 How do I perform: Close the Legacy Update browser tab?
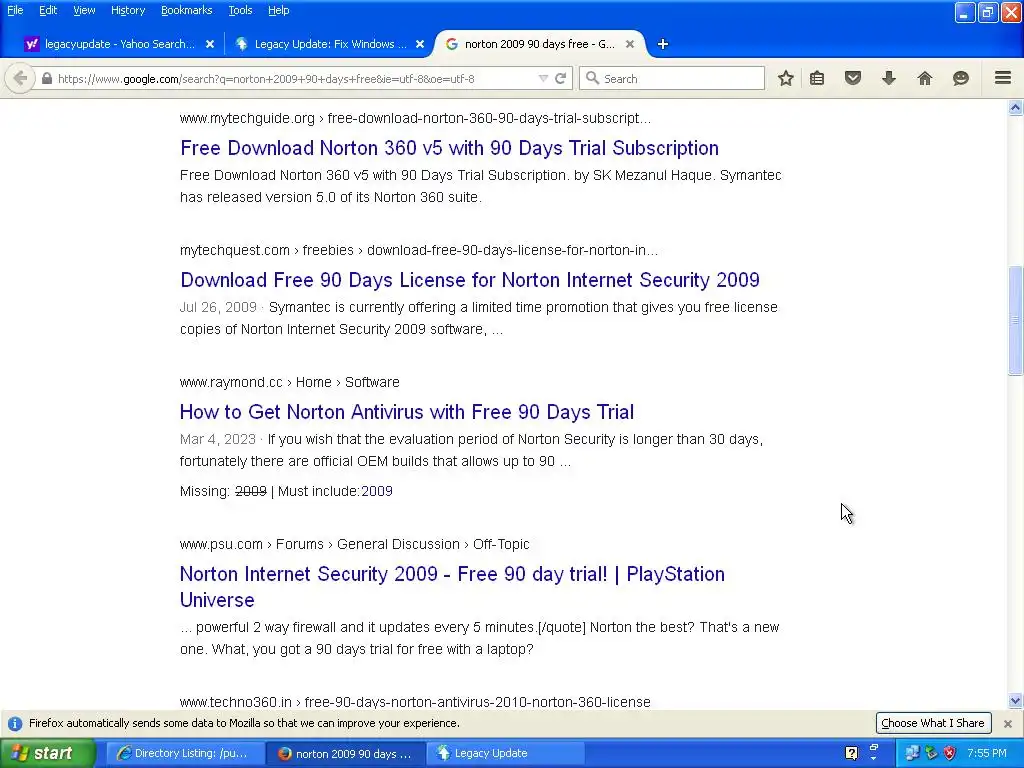click(420, 44)
